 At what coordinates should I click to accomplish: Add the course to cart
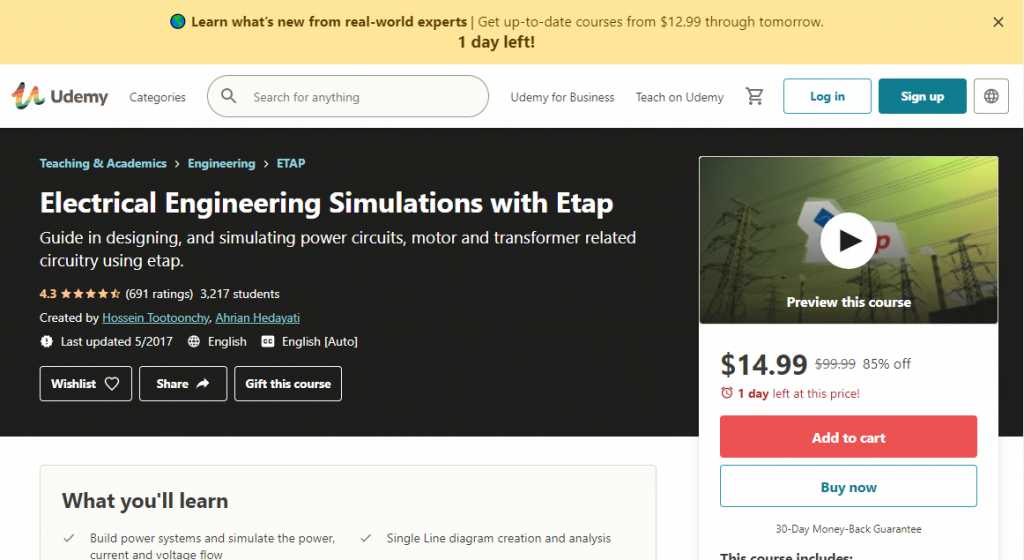click(848, 438)
